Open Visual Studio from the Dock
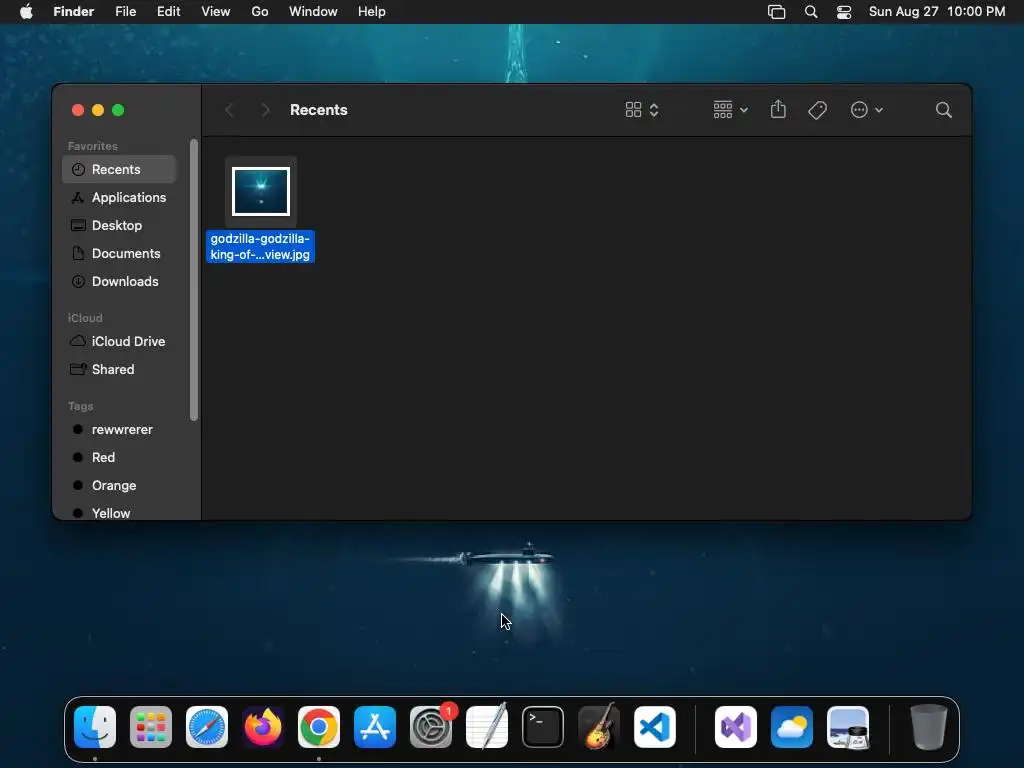The image size is (1024, 768). coord(736,727)
